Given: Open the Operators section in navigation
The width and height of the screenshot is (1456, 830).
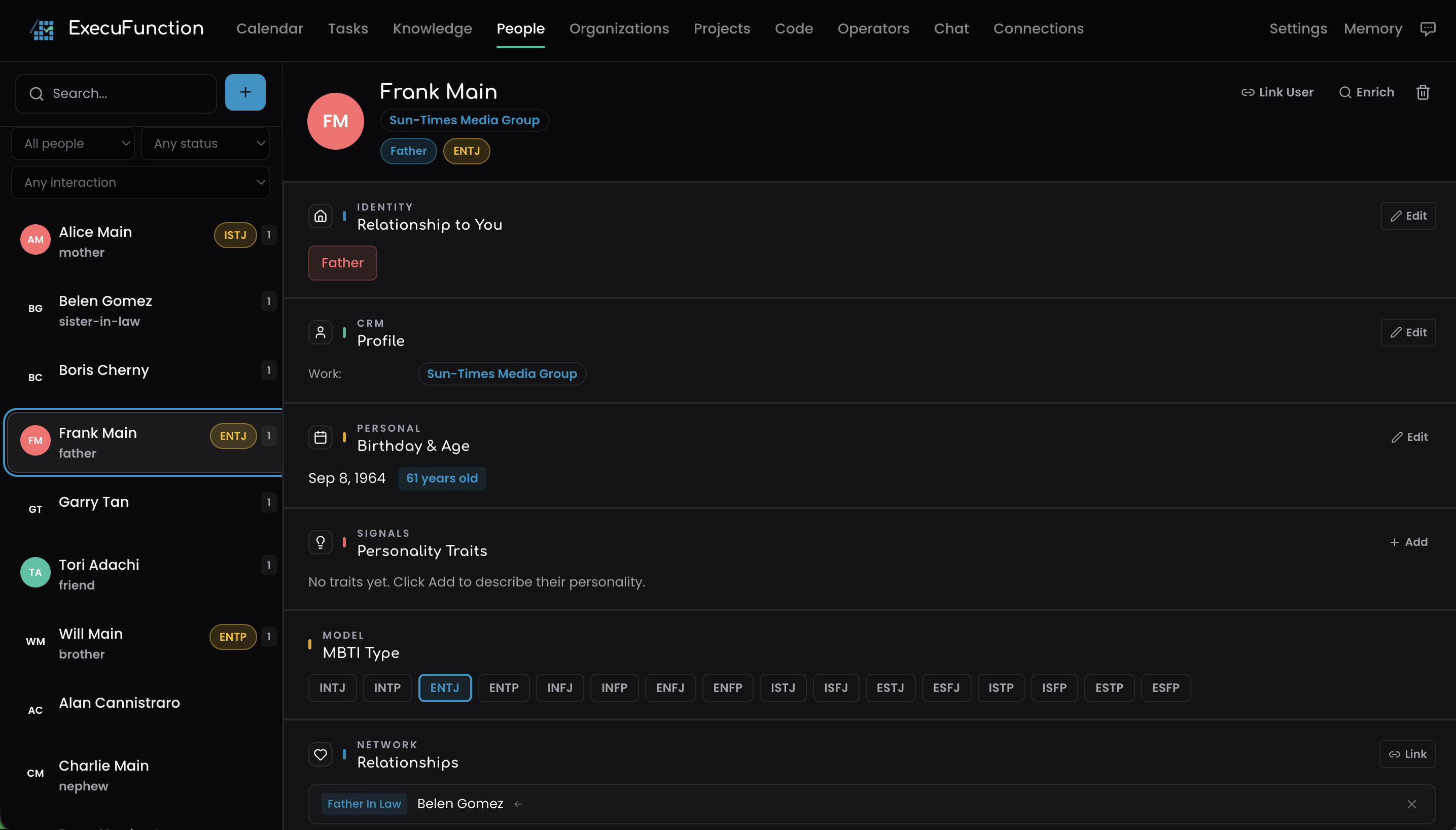Looking at the screenshot, I should tap(873, 28).
